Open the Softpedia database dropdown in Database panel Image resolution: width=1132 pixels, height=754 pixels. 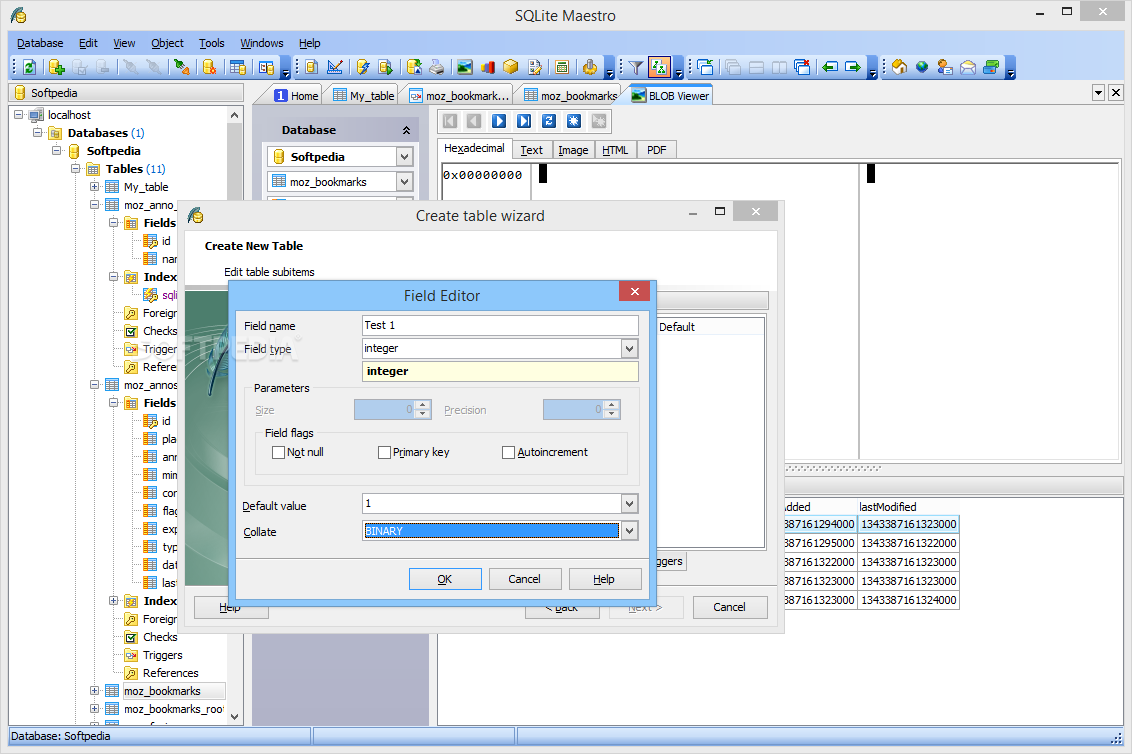[x=404, y=157]
